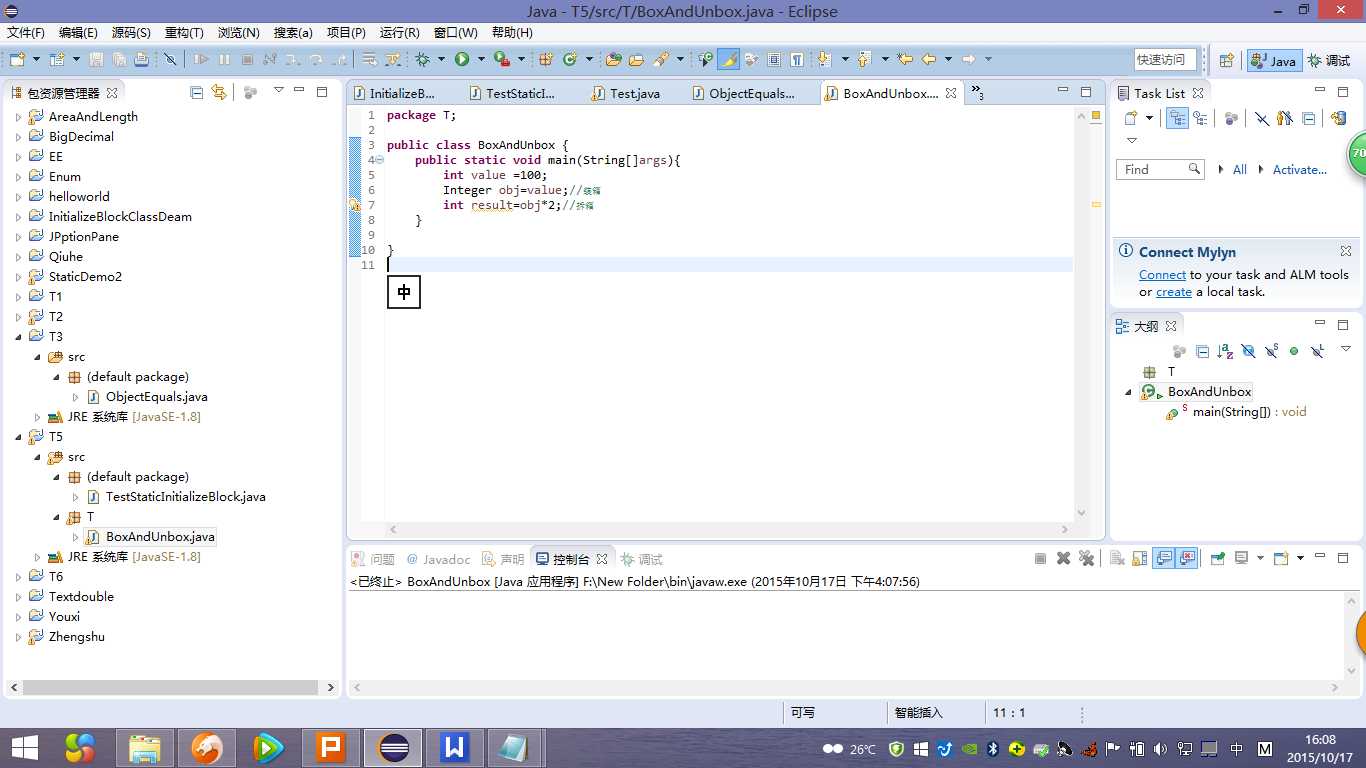Click the Activate... link in Task List
The image size is (1366, 768).
1299,170
